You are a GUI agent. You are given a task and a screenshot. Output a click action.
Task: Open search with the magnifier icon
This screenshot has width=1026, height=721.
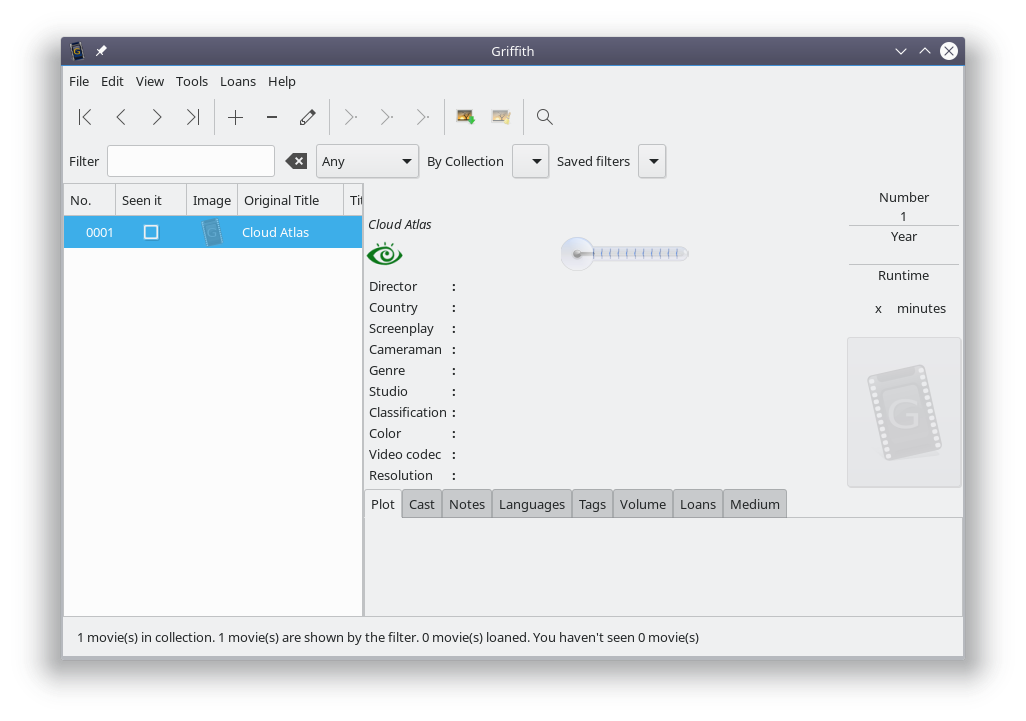[544, 118]
